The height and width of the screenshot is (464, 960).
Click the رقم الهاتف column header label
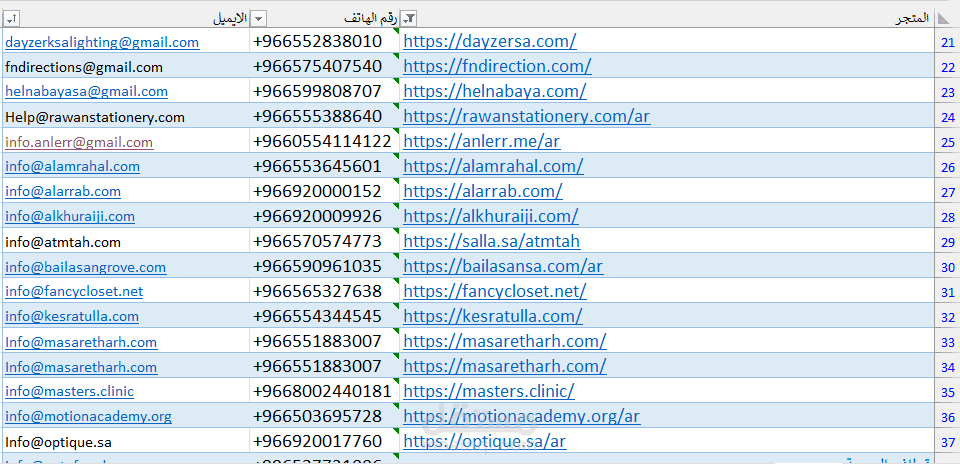(370, 18)
